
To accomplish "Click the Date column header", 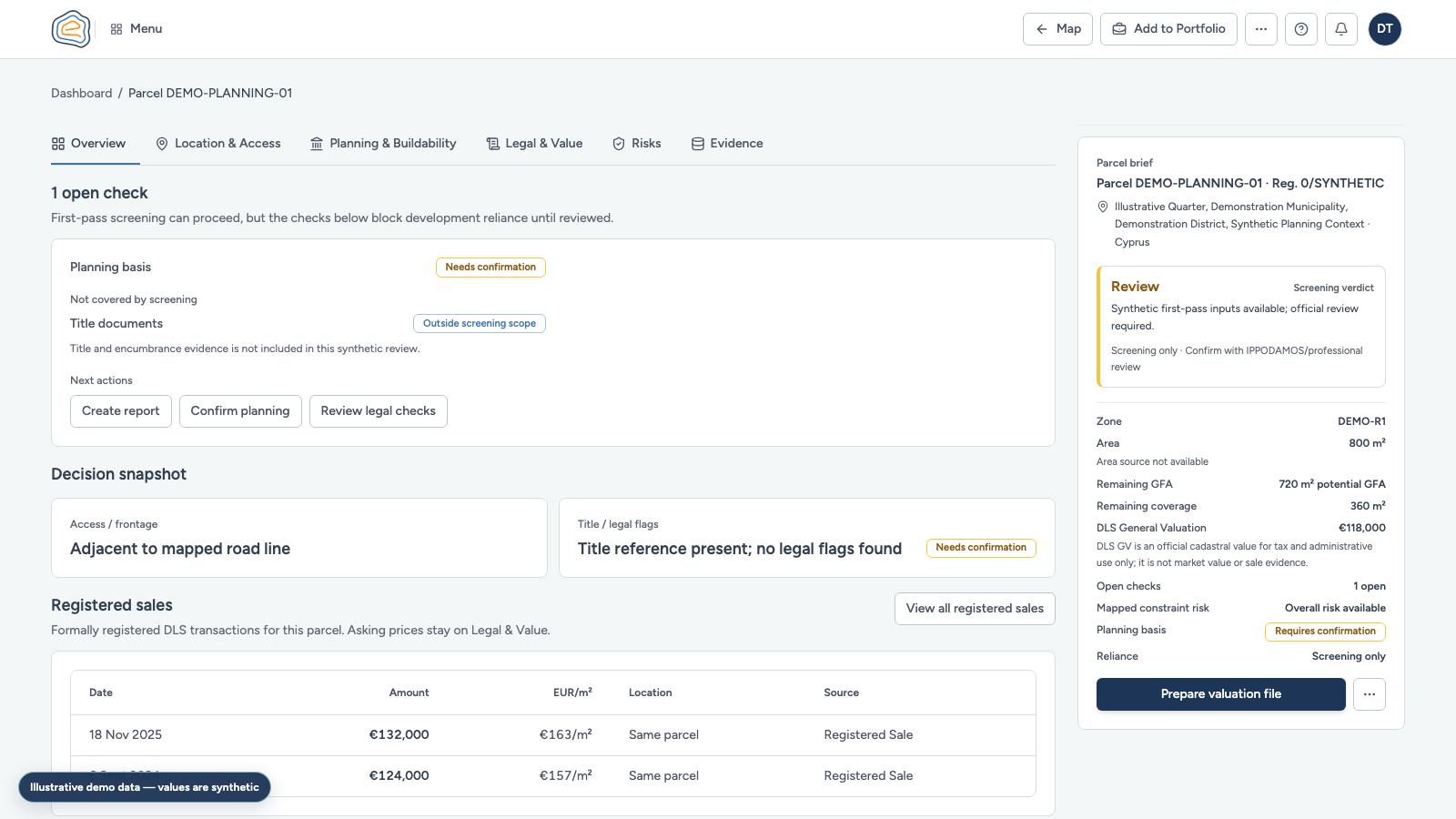I will (x=101, y=693).
